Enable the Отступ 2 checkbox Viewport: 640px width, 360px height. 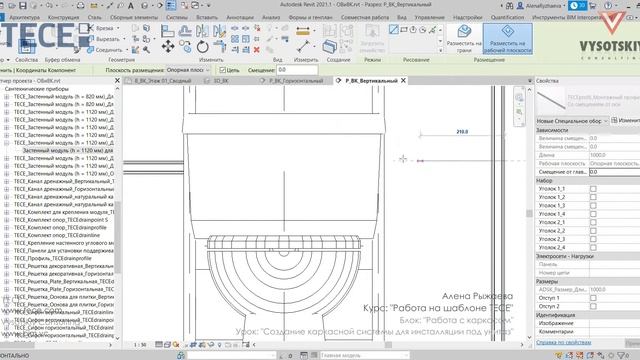coord(593,306)
